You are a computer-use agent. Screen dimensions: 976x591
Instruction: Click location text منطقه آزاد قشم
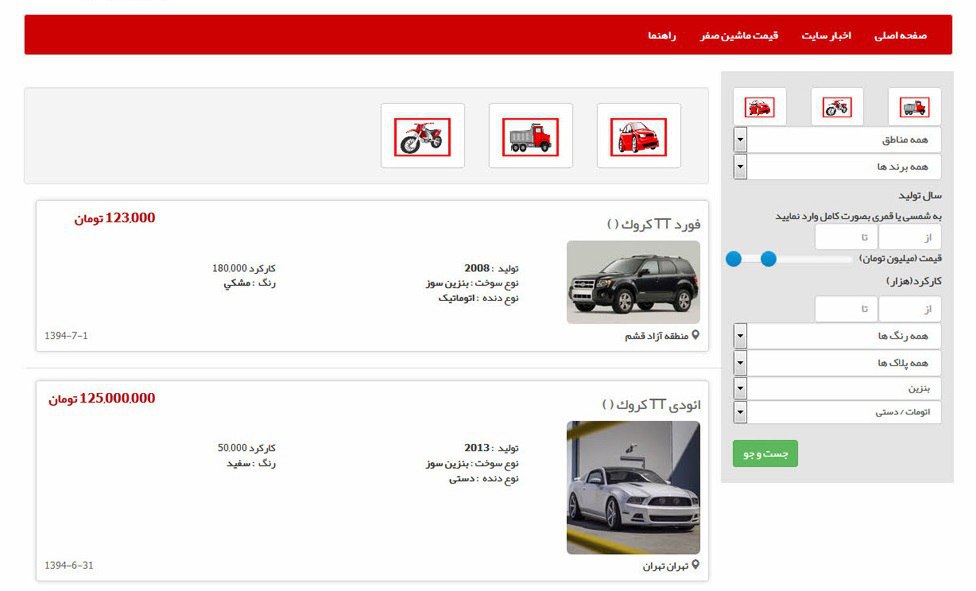coord(657,336)
